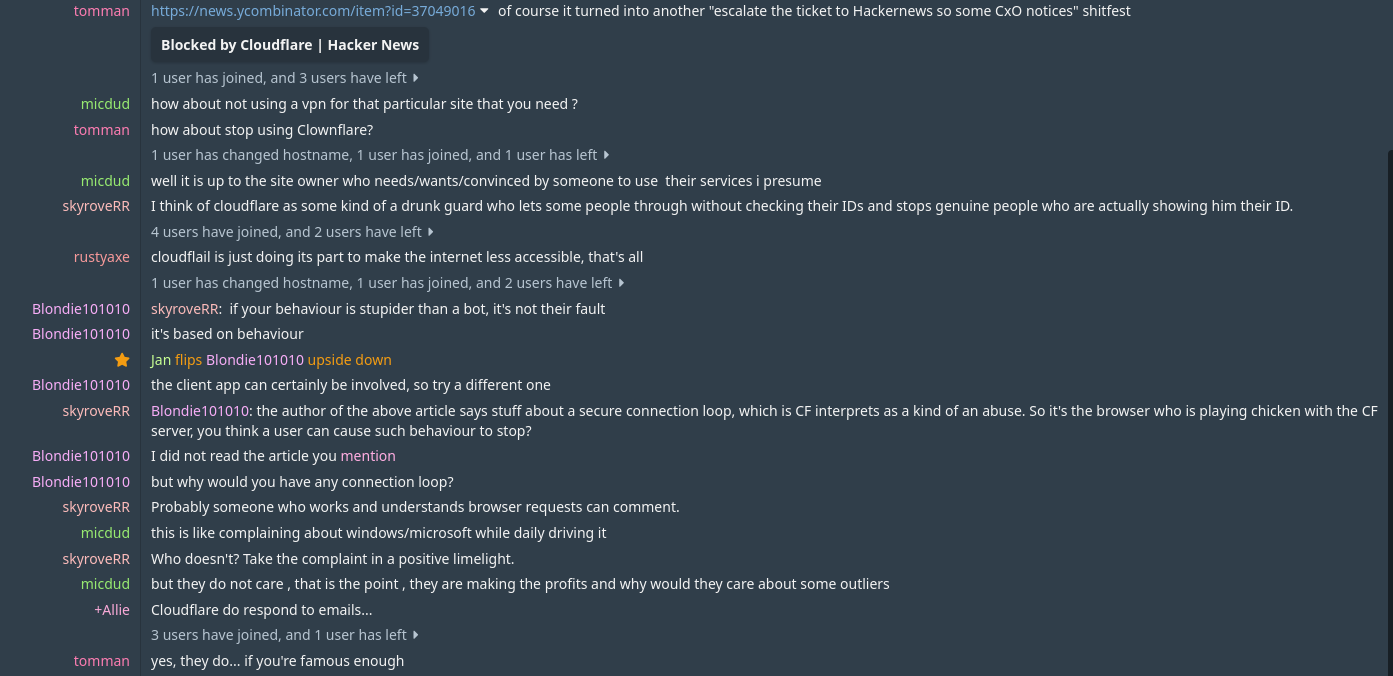Click Jan's name in the action message
Screen dimensions: 1393x676
pos(161,359)
